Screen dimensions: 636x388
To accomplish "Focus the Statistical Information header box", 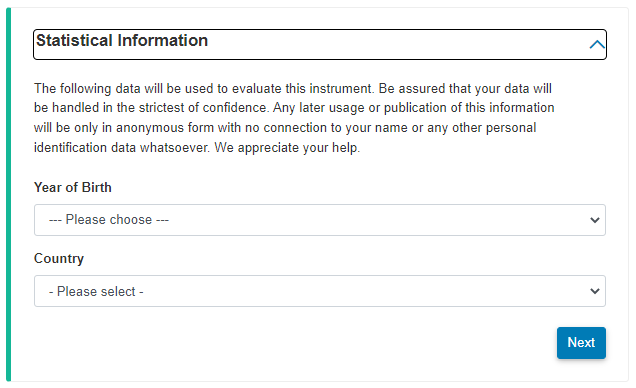I will point(320,45).
